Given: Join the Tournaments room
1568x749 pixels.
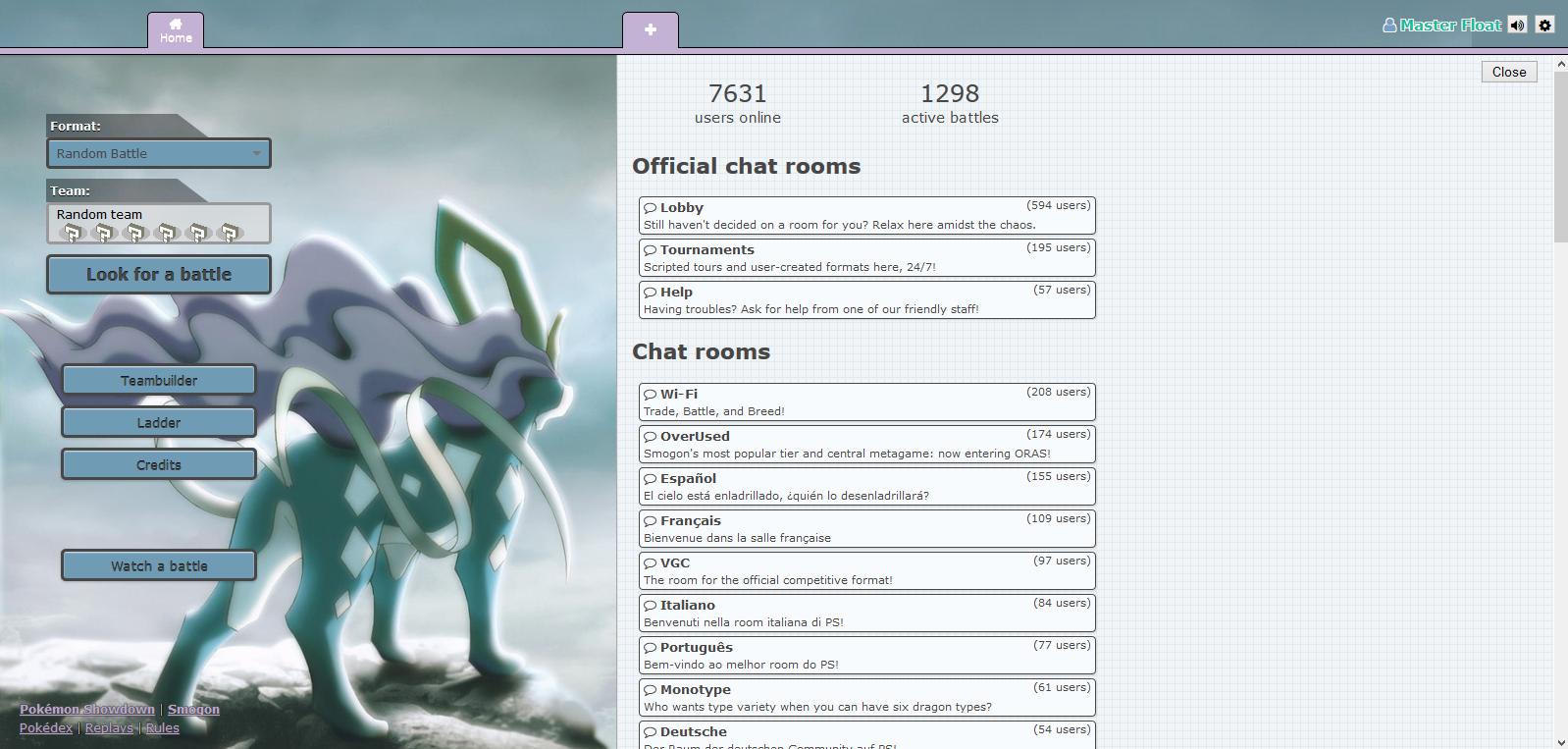Looking at the screenshot, I should click(x=867, y=258).
